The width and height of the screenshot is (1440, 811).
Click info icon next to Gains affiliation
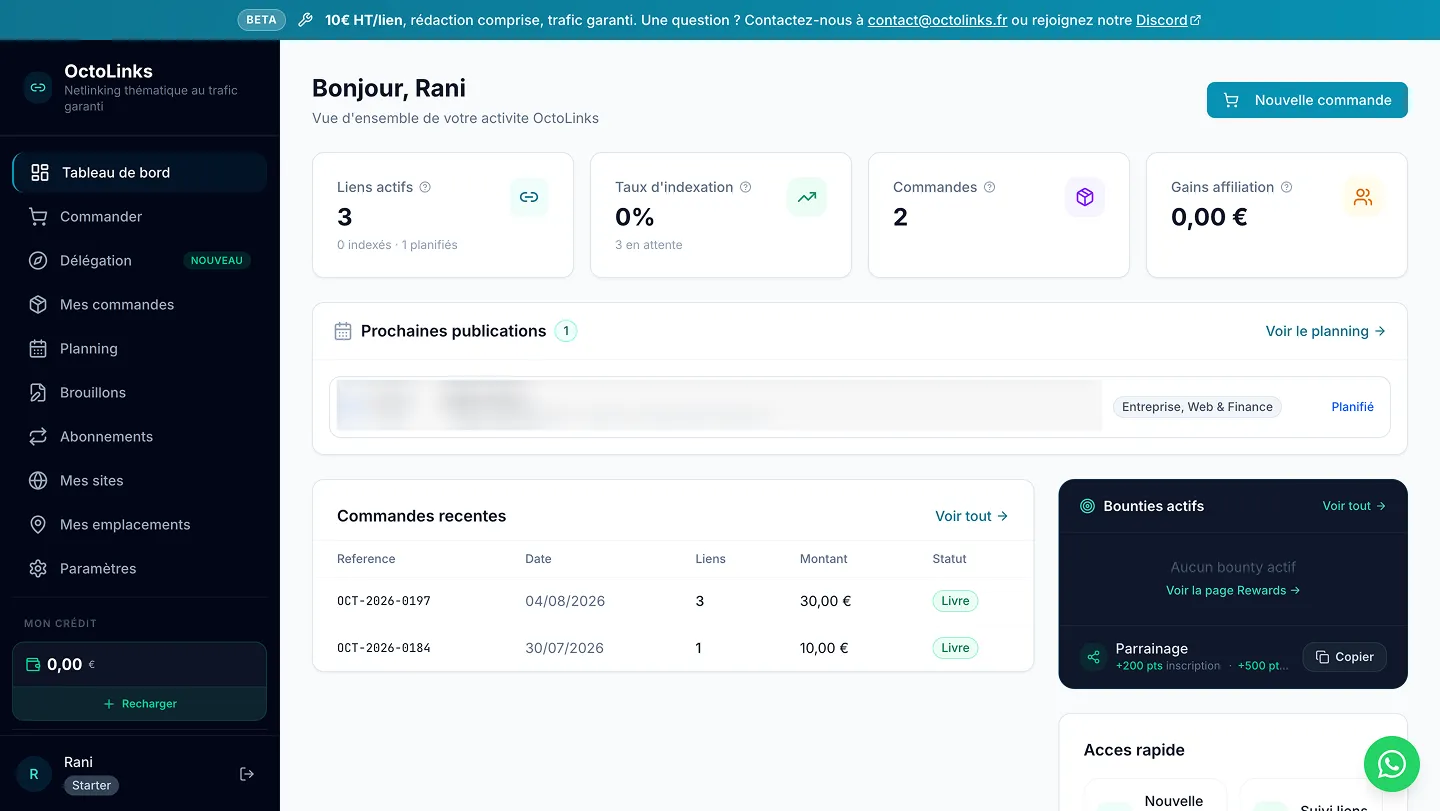click(x=1286, y=187)
